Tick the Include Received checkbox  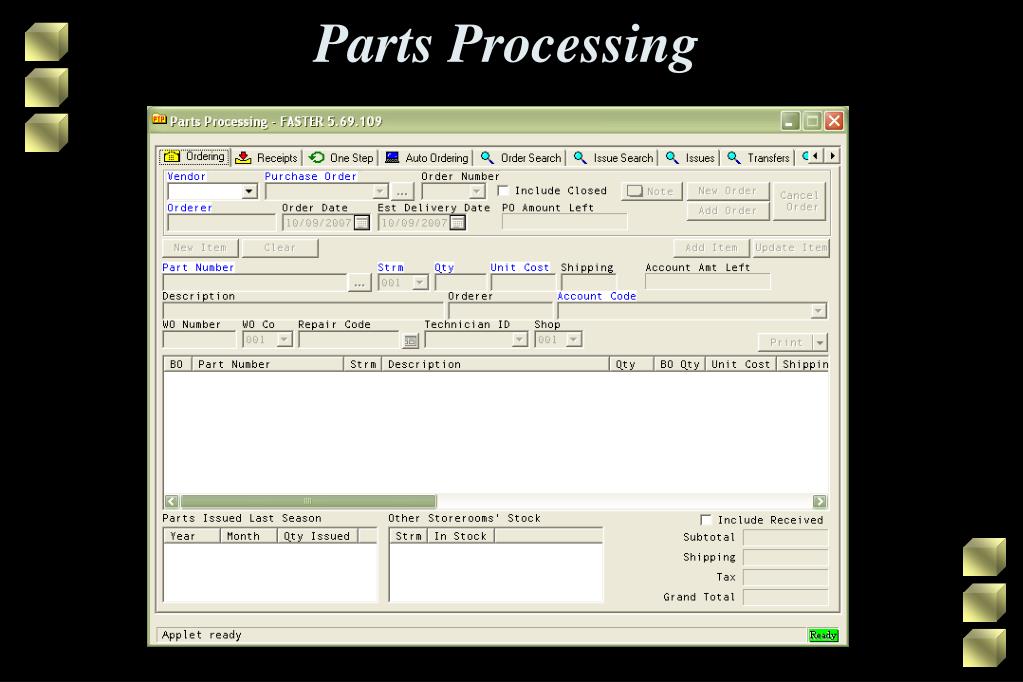click(x=705, y=519)
